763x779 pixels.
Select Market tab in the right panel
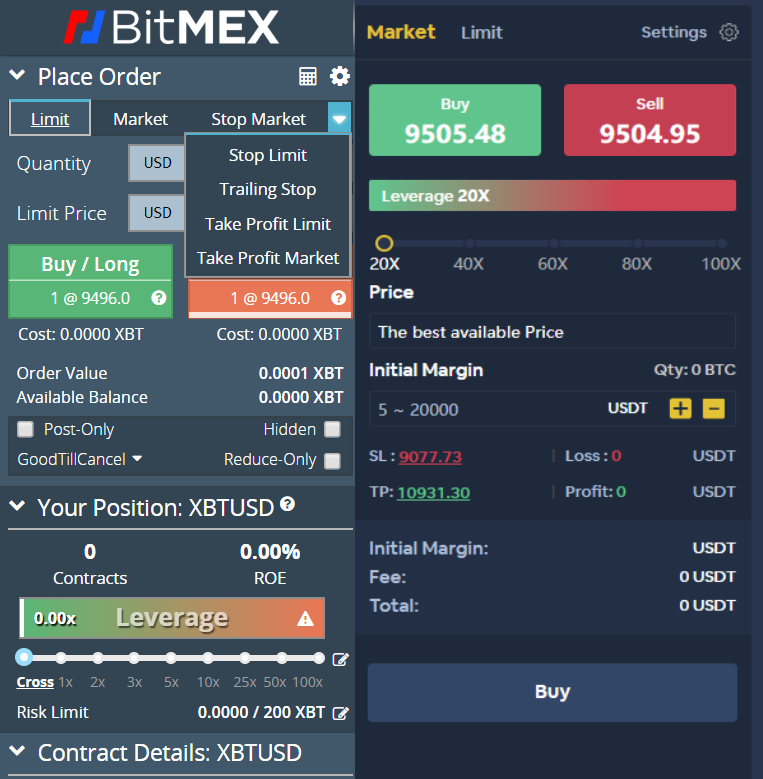(401, 32)
